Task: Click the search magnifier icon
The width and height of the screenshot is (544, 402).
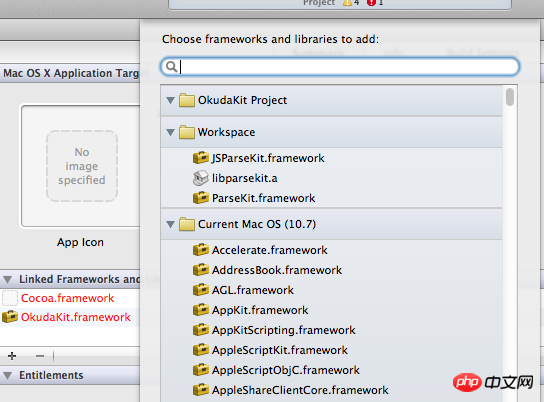Action: coord(171,66)
